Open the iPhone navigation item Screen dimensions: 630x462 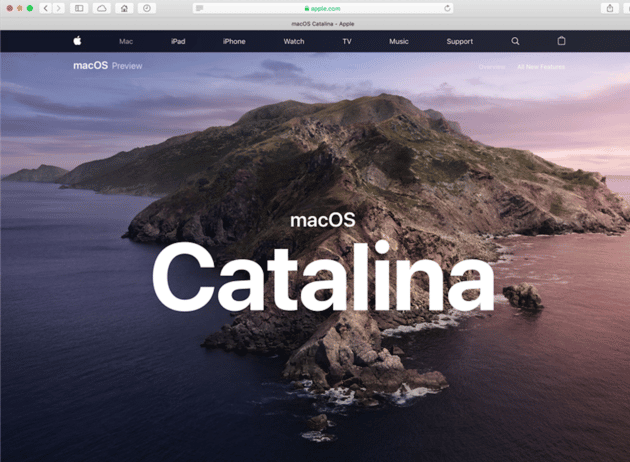(234, 41)
